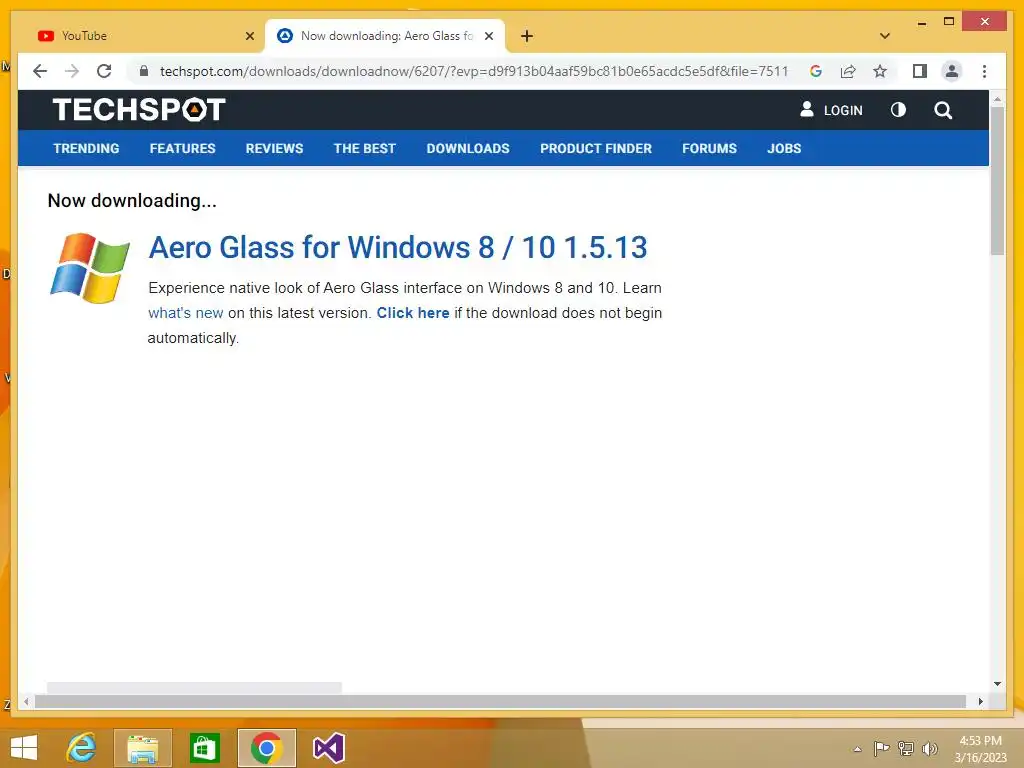Viewport: 1024px width, 768px height.
Task: Go to the DOWNLOADS section
Action: click(x=468, y=148)
